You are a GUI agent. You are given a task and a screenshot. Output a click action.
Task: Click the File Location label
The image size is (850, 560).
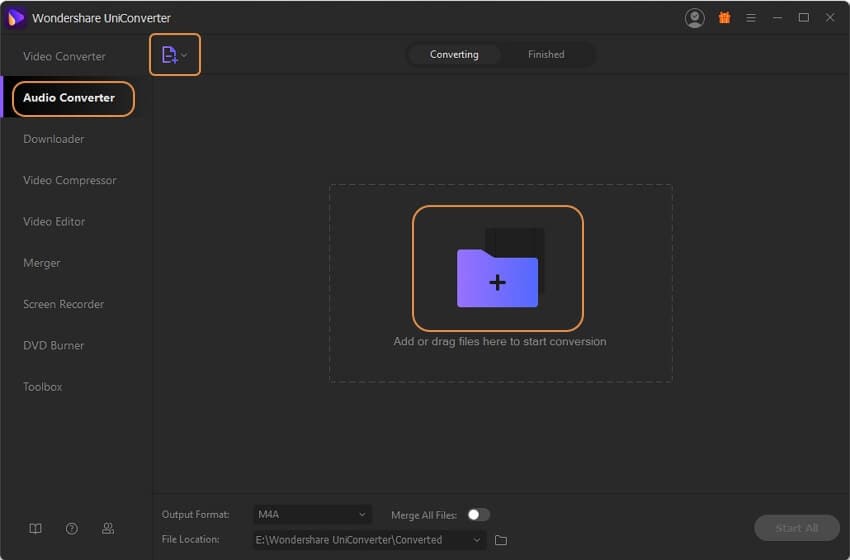click(191, 539)
